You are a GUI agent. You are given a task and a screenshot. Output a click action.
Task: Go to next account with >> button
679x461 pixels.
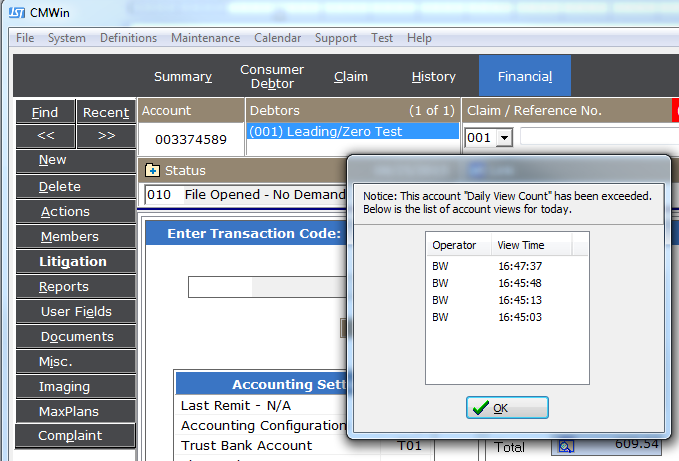106,135
